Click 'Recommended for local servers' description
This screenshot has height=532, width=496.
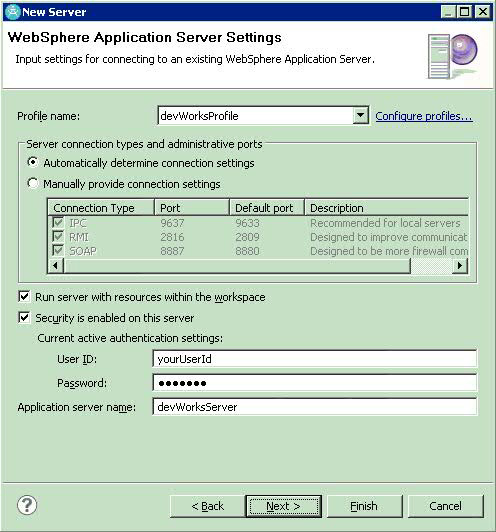385,223
